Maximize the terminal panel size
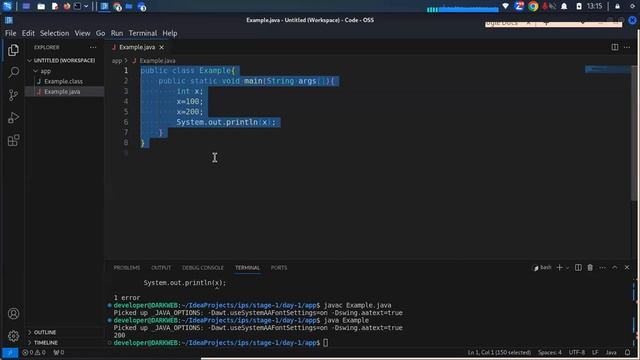The width and height of the screenshot is (640, 360). click(x=615, y=268)
